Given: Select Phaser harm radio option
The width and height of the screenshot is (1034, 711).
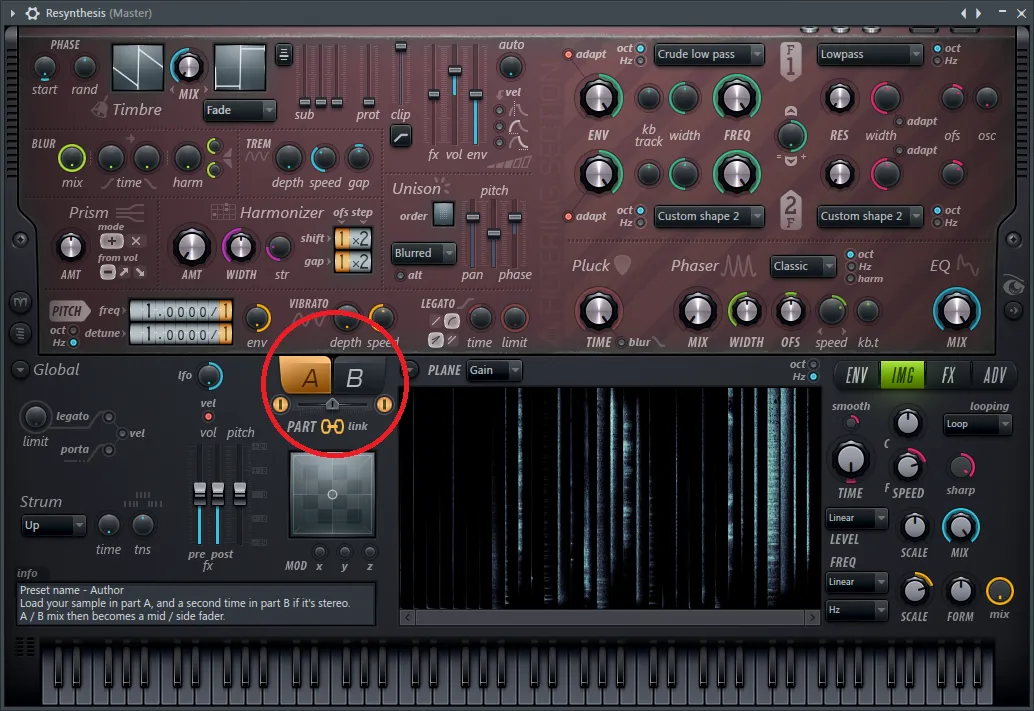Looking at the screenshot, I should tap(851, 278).
